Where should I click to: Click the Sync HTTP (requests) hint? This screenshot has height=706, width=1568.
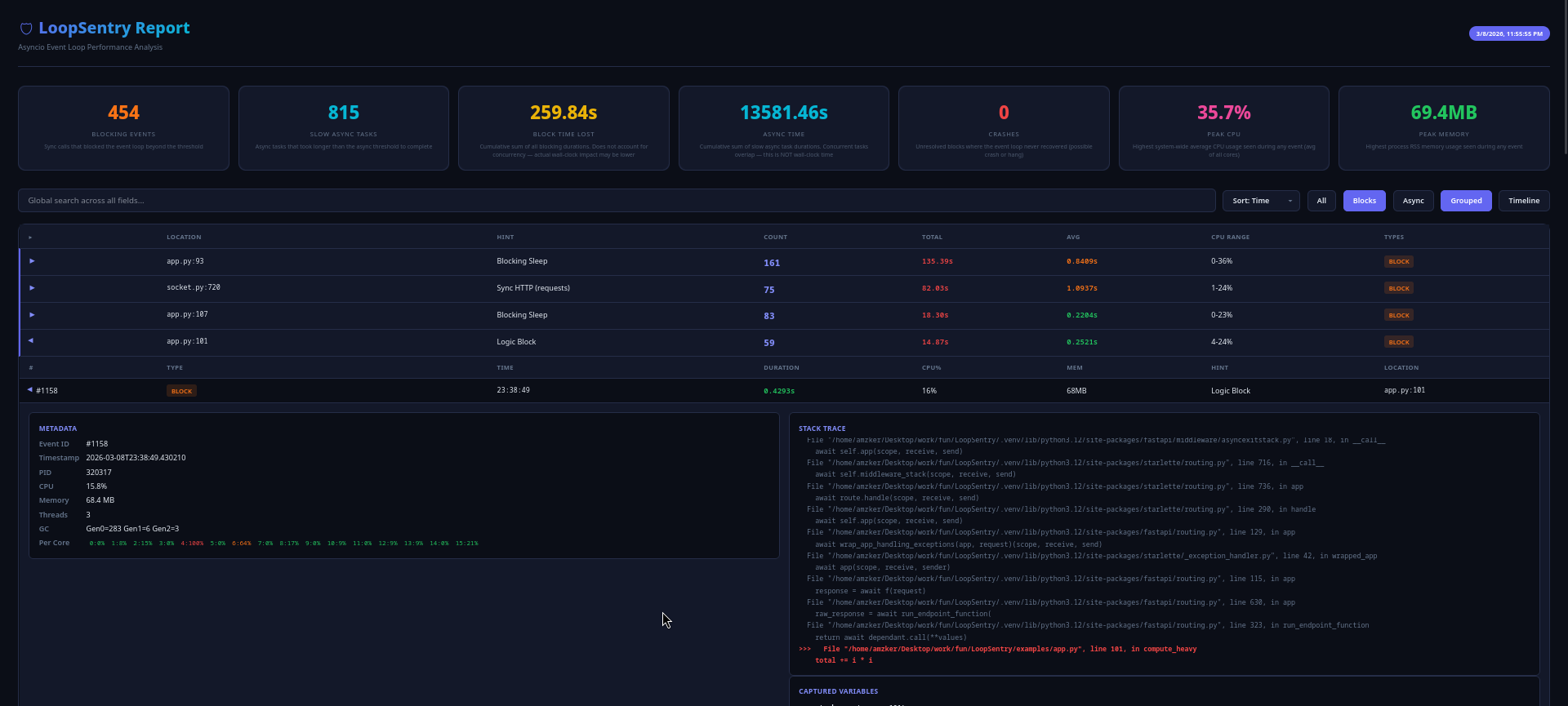[x=533, y=288]
